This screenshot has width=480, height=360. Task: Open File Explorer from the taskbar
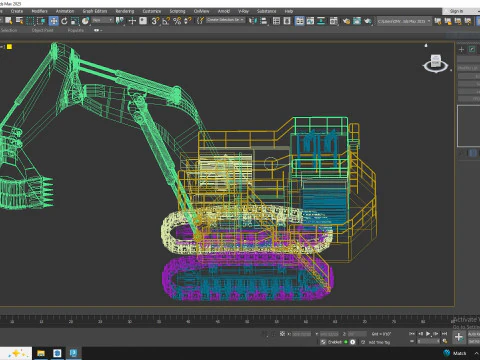(41, 353)
